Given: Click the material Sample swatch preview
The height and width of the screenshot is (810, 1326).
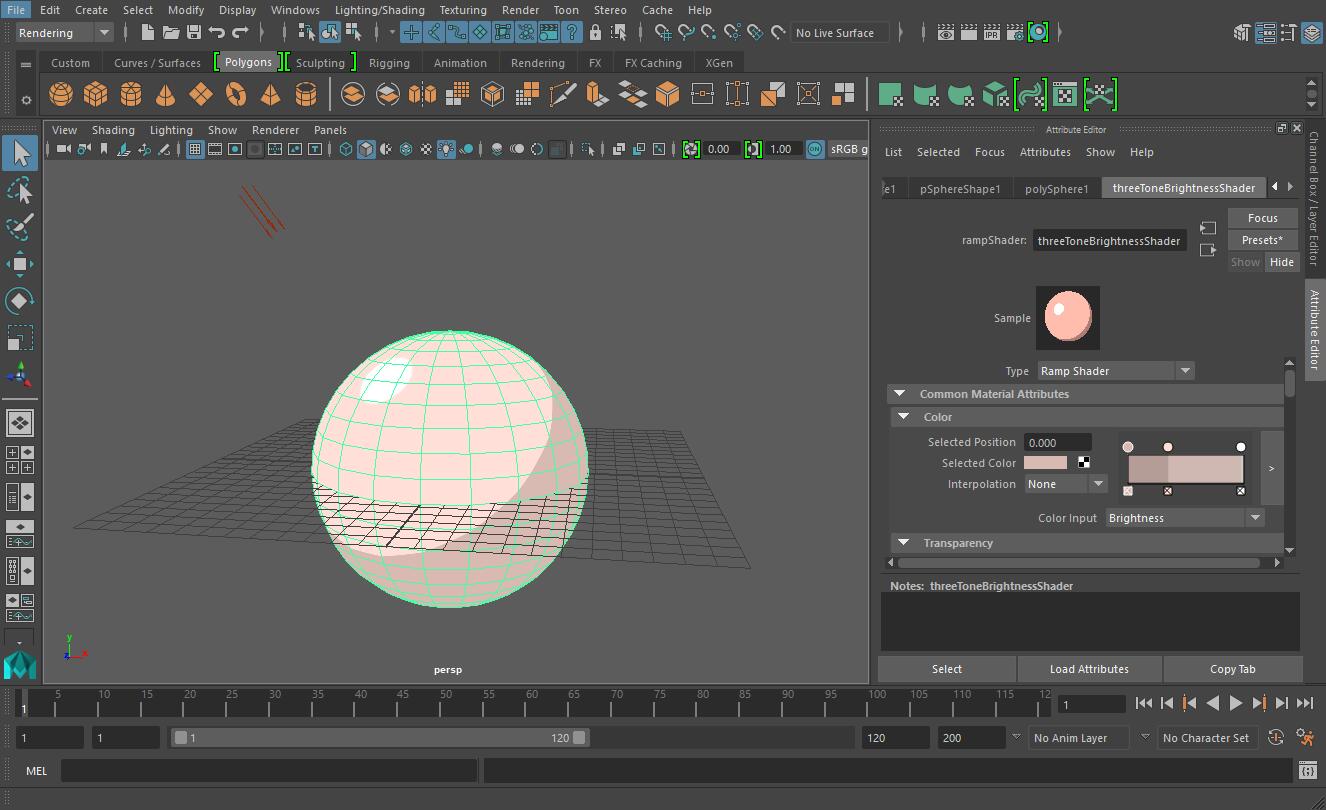Looking at the screenshot, I should pyautogui.click(x=1068, y=318).
